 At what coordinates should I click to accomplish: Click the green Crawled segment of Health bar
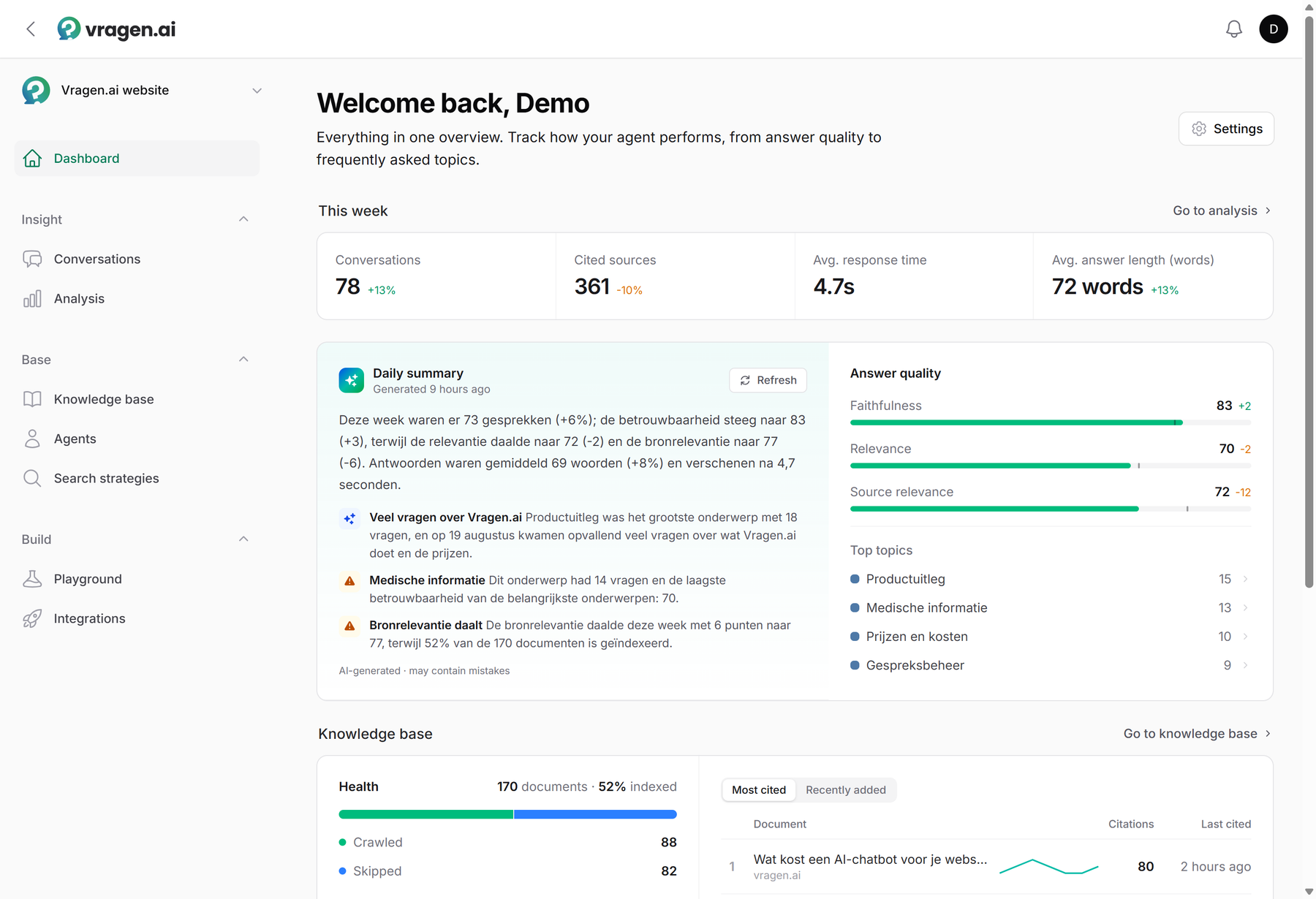click(426, 814)
